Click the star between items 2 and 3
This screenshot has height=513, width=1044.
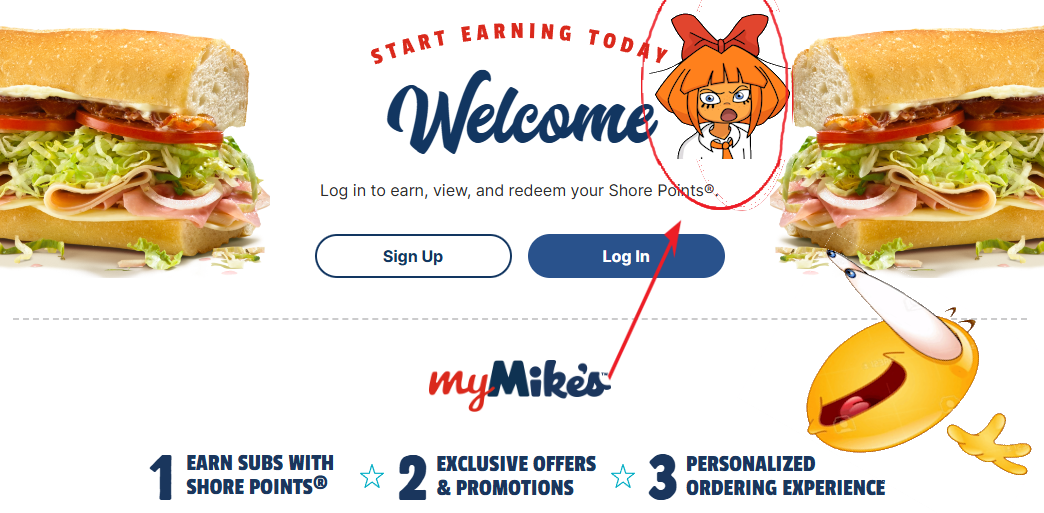pyautogui.click(x=623, y=476)
